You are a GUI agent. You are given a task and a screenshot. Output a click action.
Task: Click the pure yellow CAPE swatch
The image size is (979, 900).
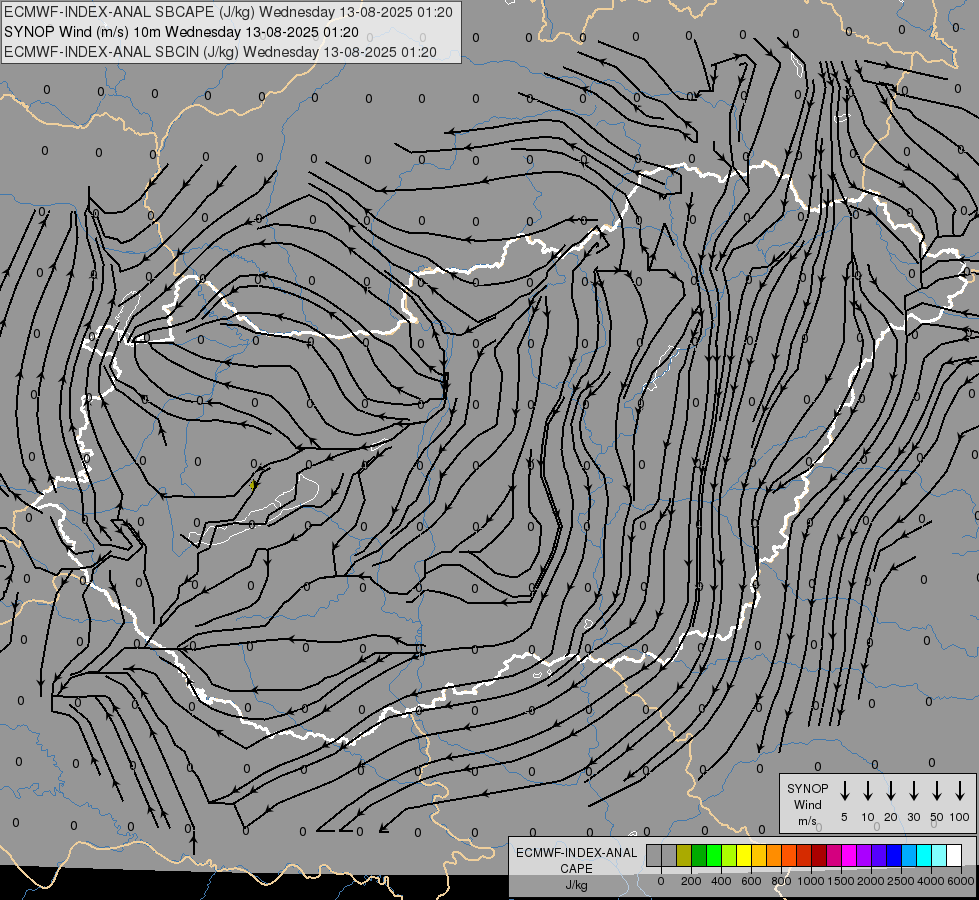tap(744, 855)
